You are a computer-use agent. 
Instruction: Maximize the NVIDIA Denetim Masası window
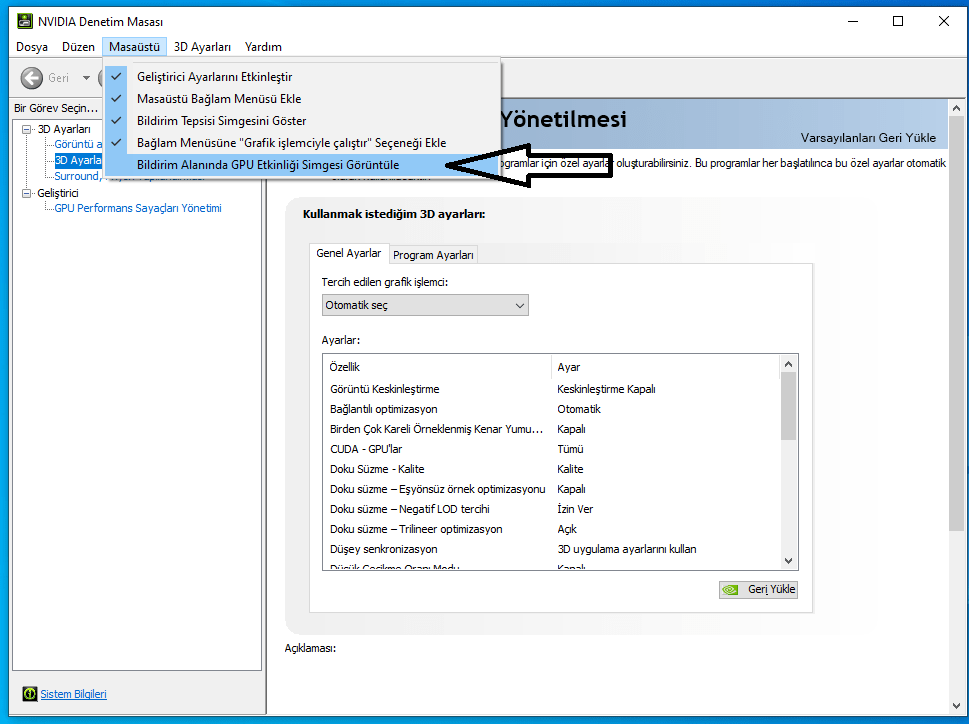tap(898, 22)
